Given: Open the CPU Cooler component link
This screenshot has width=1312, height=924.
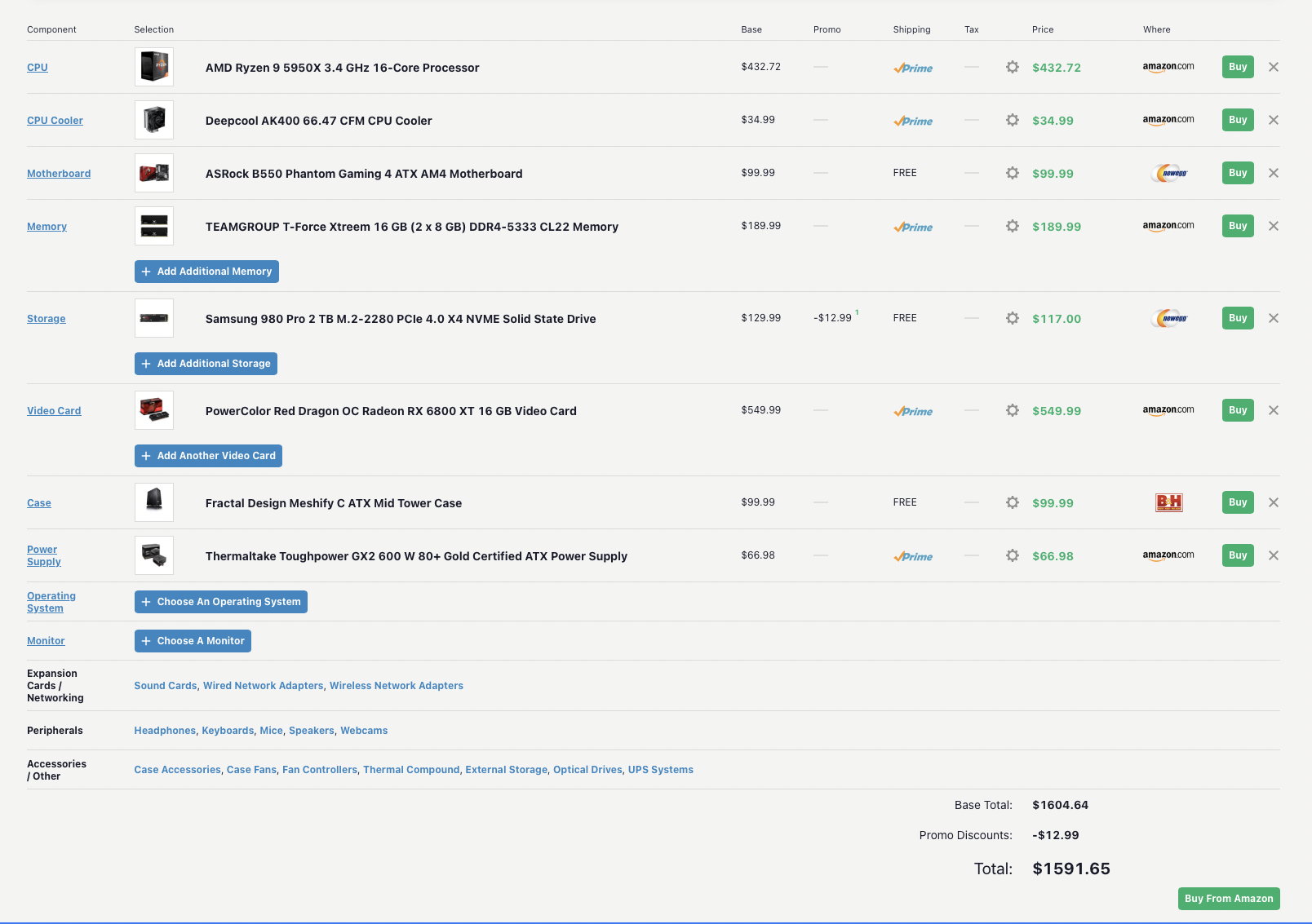Looking at the screenshot, I should coord(55,121).
